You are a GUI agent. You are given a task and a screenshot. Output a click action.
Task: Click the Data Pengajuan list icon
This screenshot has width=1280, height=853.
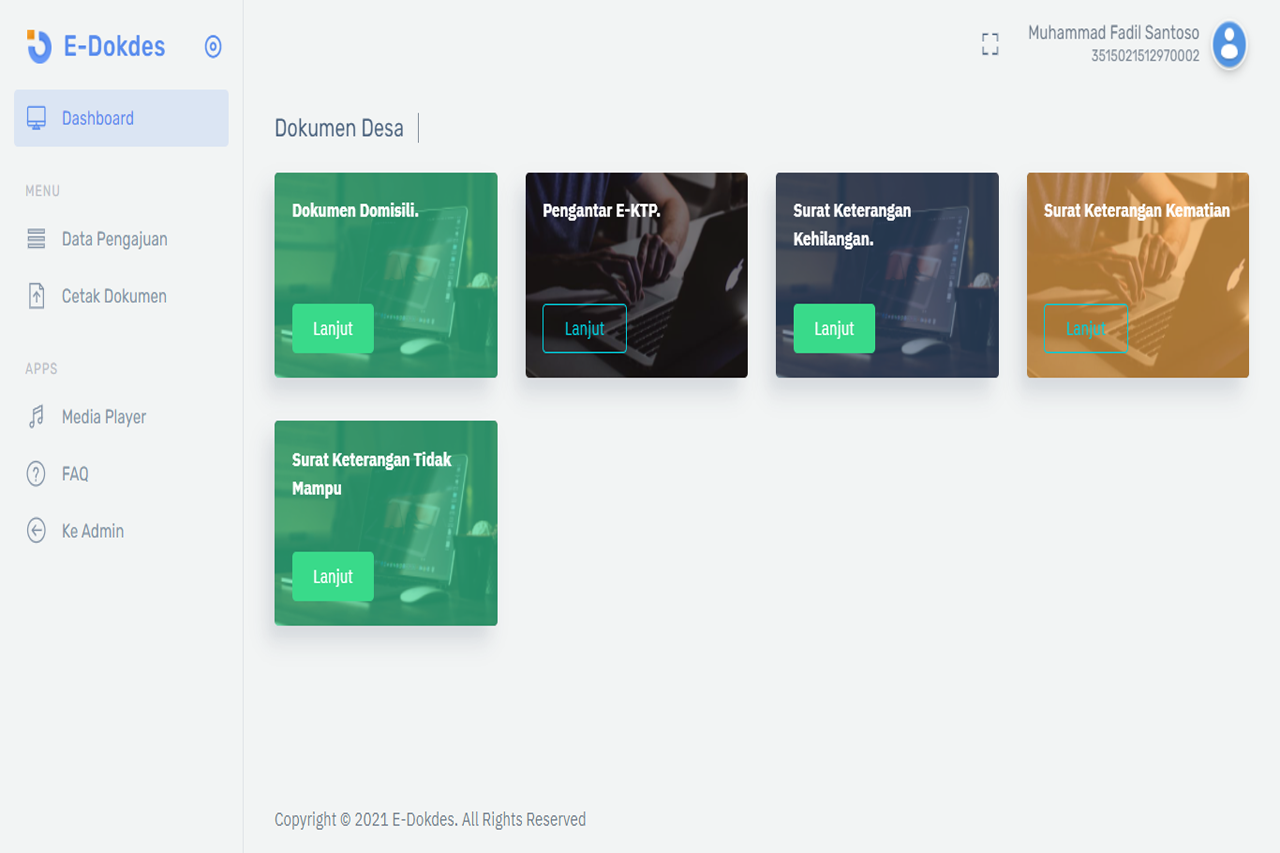click(x=37, y=239)
